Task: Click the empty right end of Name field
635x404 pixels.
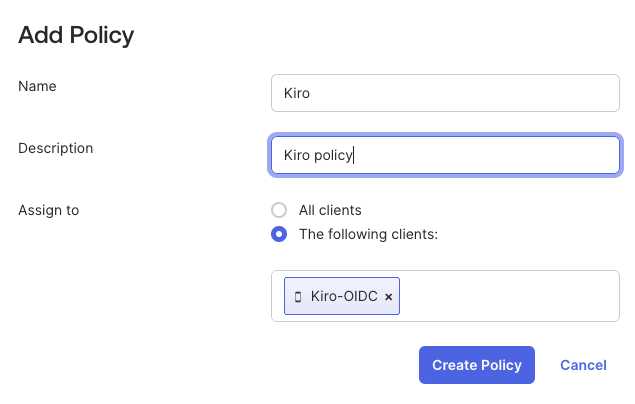Action: (580, 93)
